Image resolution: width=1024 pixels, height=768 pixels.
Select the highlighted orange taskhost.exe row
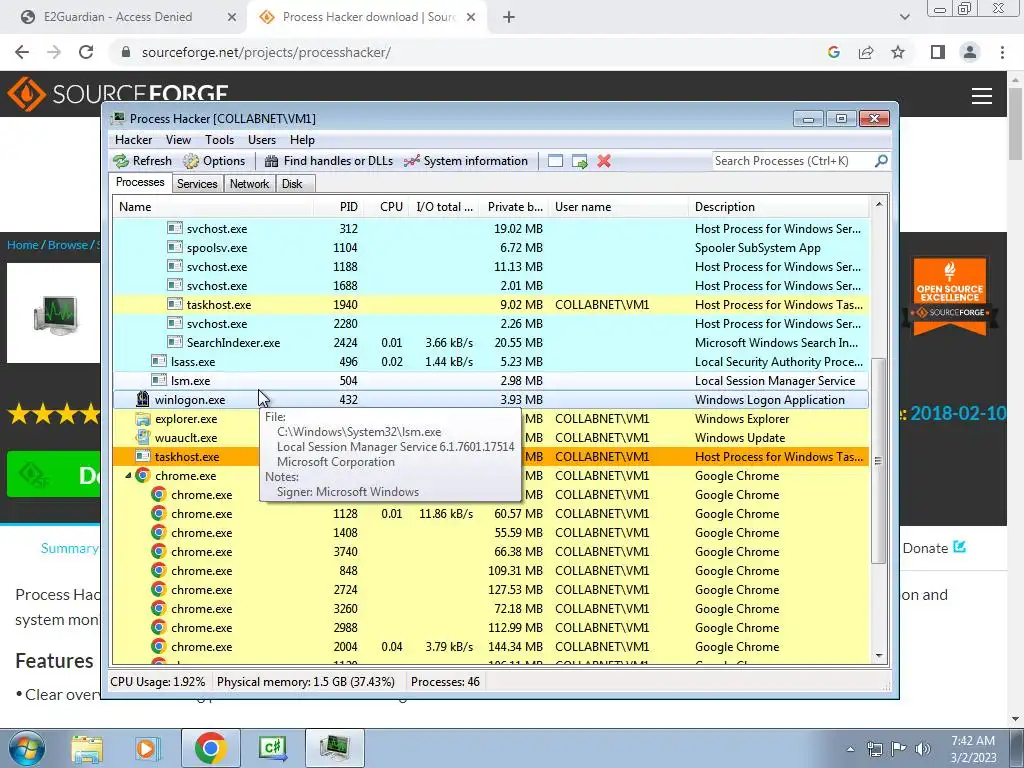pos(491,456)
